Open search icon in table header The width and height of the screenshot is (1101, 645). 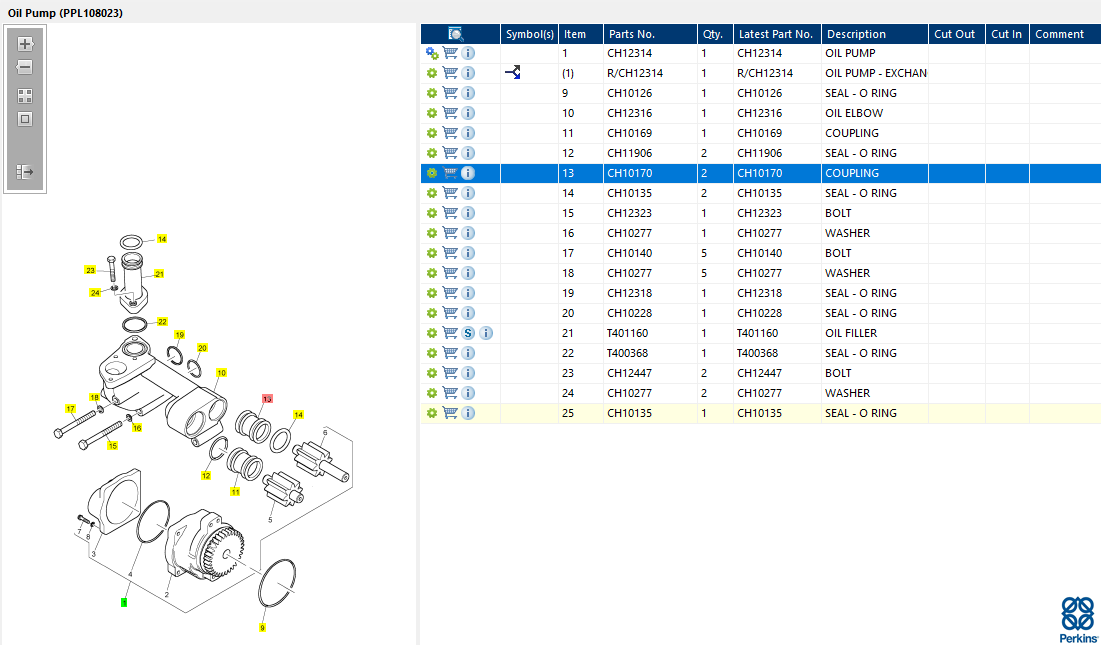tap(456, 34)
